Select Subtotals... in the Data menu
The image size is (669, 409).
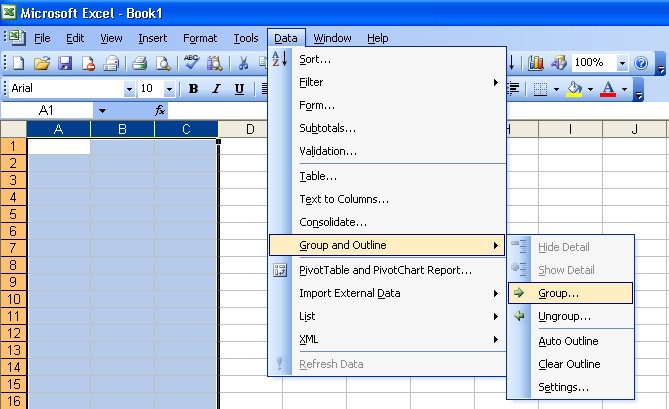(x=387, y=128)
